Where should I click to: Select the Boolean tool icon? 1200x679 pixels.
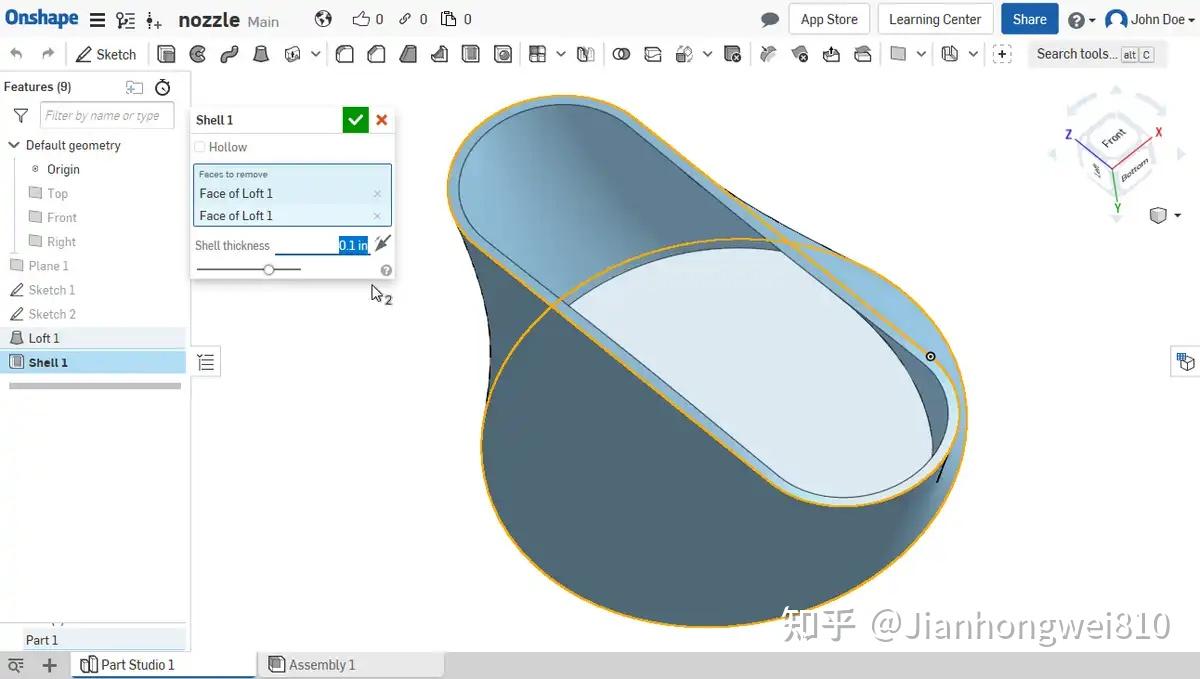coord(621,54)
